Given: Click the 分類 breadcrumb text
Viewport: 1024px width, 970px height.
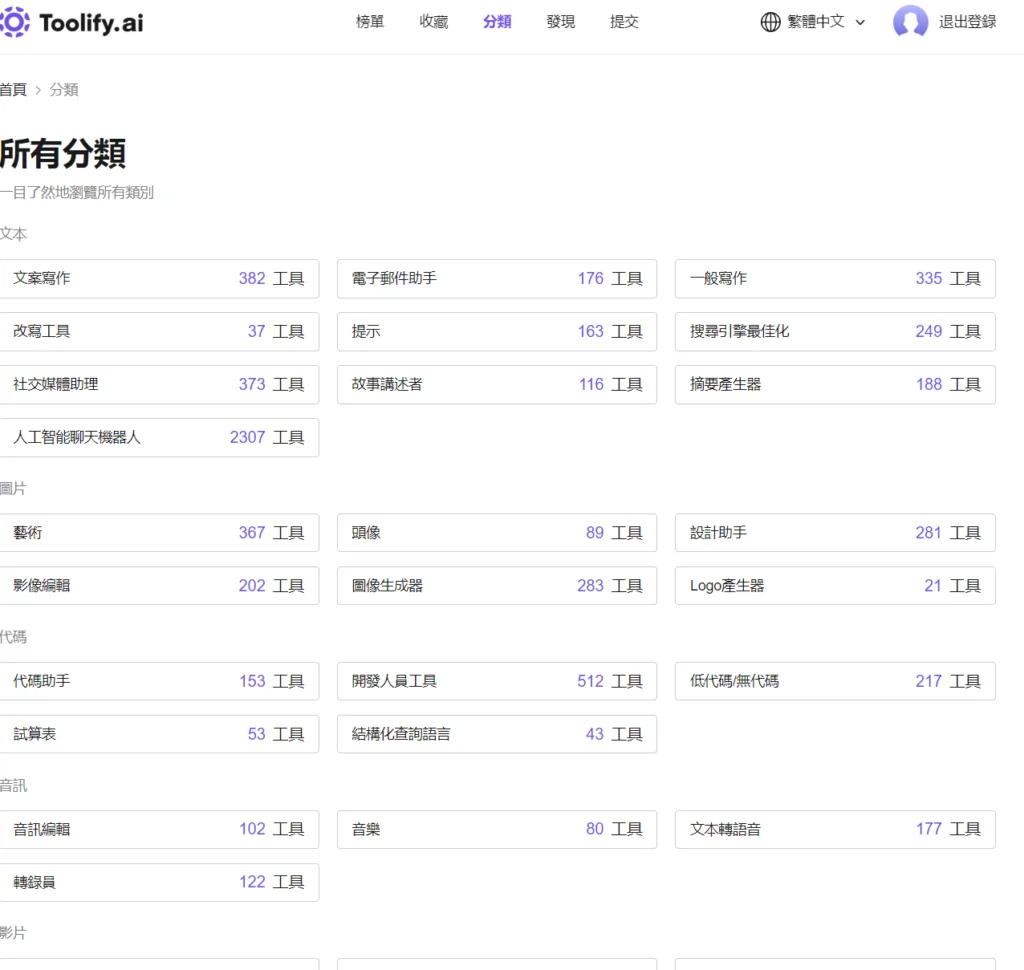Looking at the screenshot, I should [x=63, y=89].
